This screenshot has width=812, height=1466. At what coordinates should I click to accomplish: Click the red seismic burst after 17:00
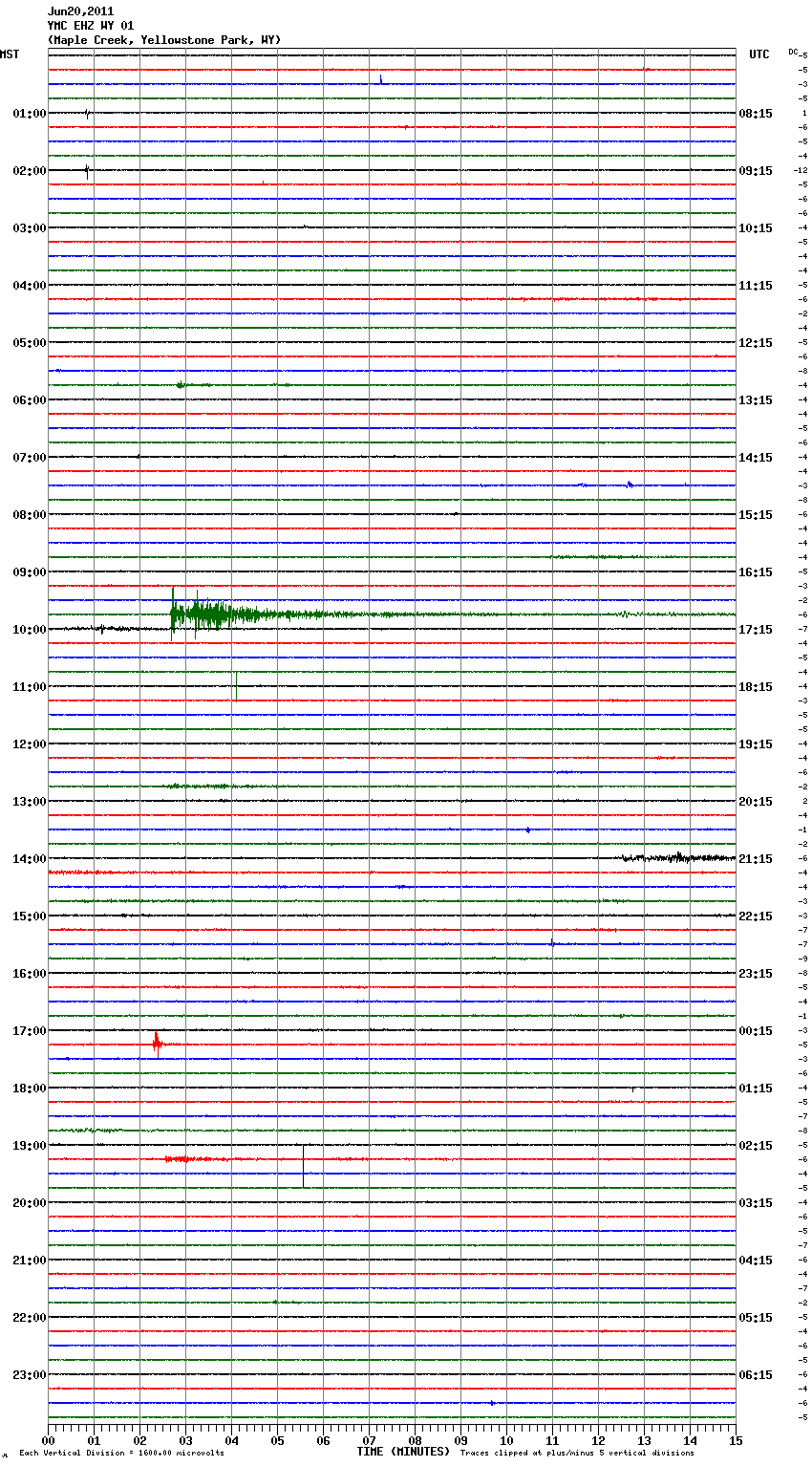[x=157, y=1044]
